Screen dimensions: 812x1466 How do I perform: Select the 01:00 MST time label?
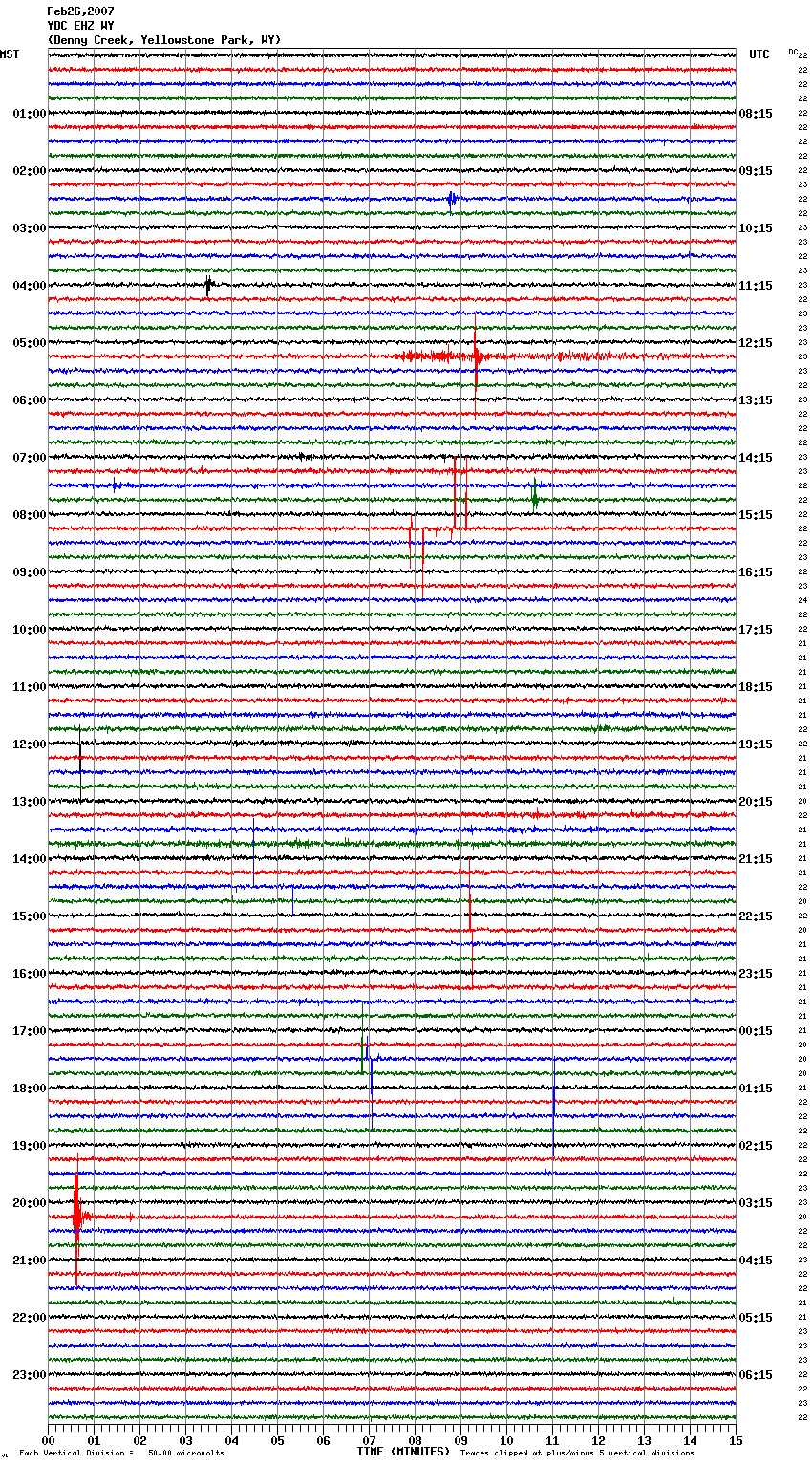pos(29,114)
